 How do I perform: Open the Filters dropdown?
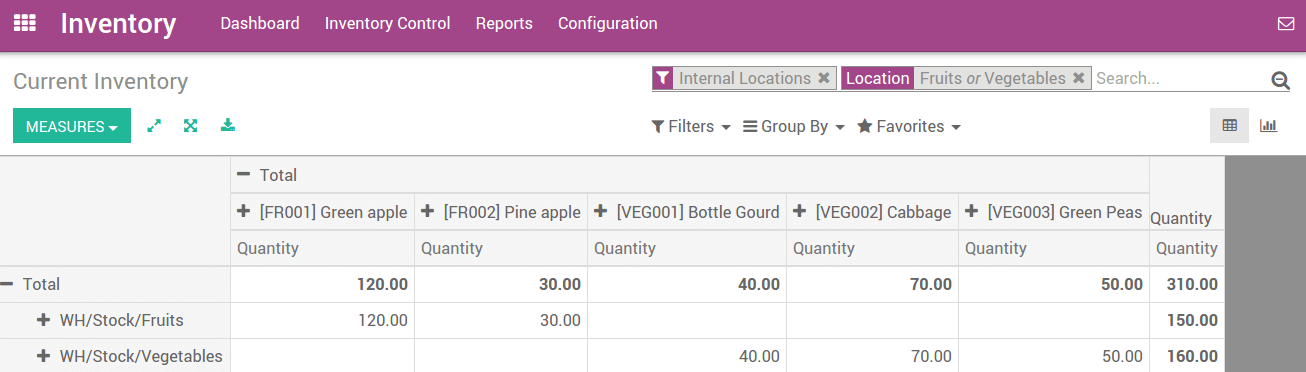[691, 127]
